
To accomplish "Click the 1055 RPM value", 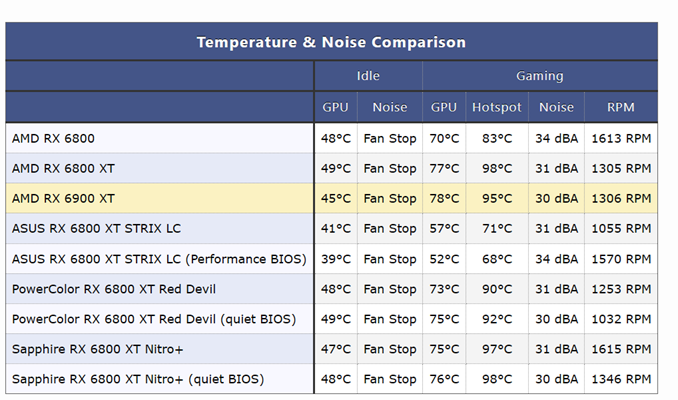I will [621, 228].
